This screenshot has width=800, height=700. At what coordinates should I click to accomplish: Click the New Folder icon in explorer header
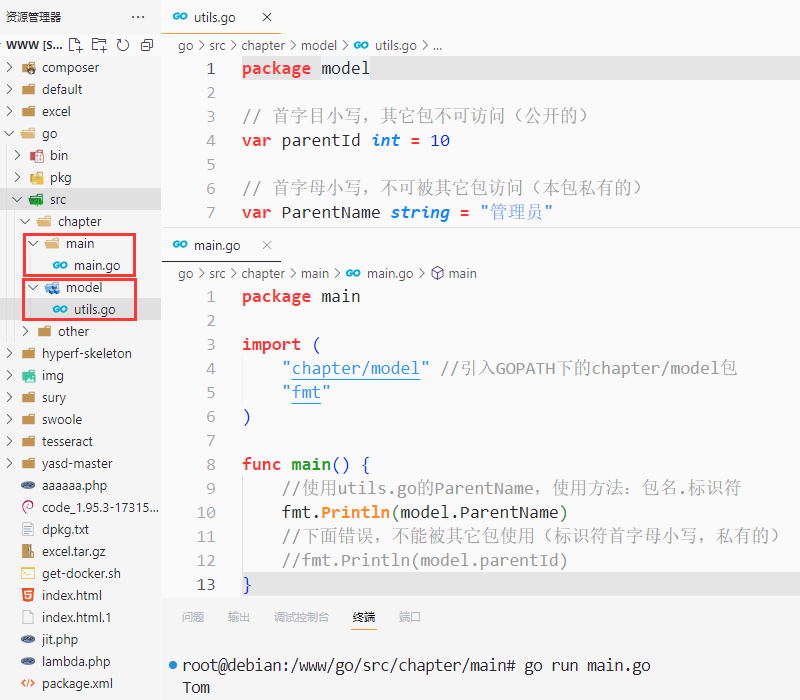pos(99,45)
